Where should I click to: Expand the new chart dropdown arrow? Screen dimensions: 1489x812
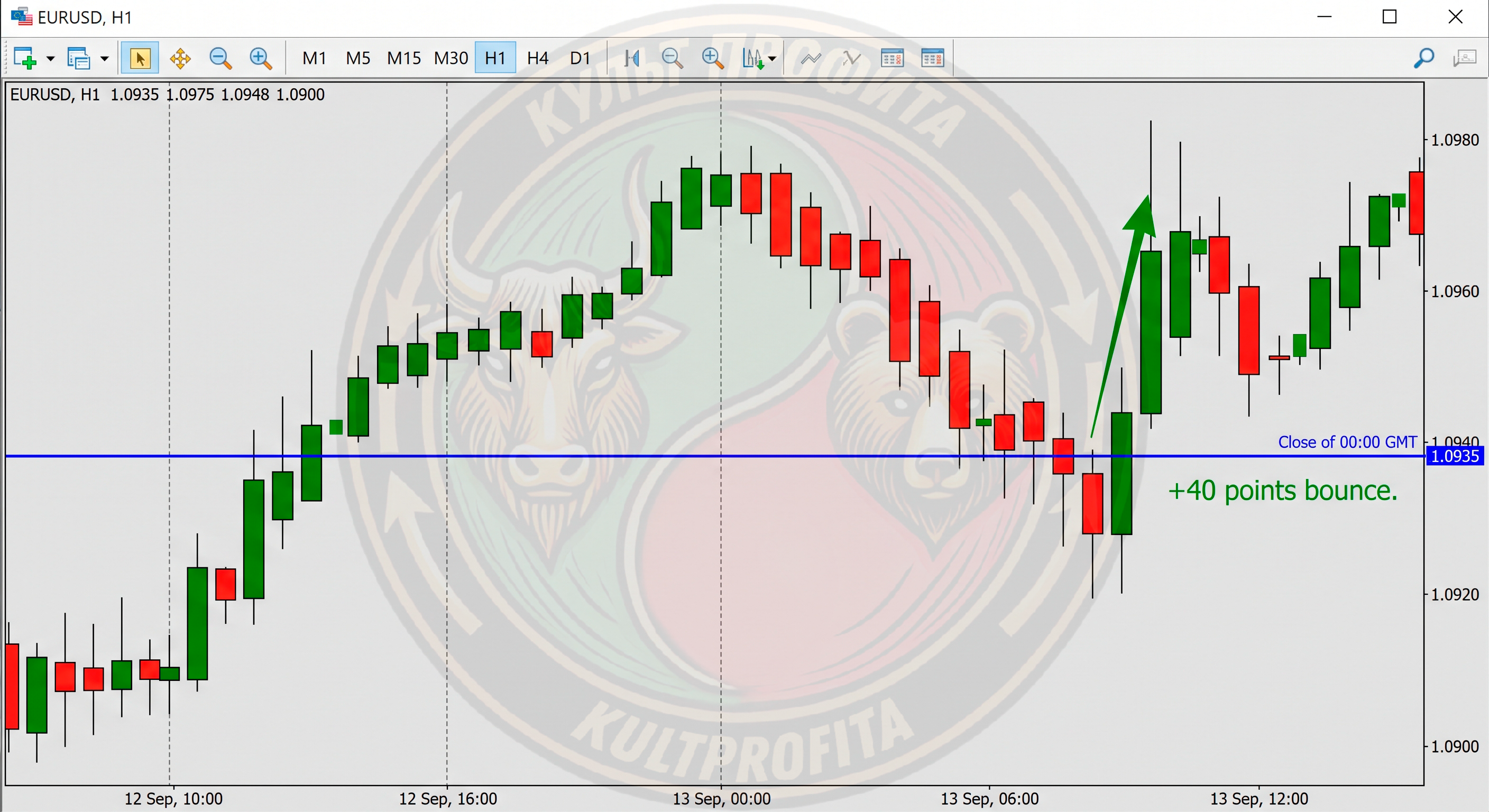50,58
